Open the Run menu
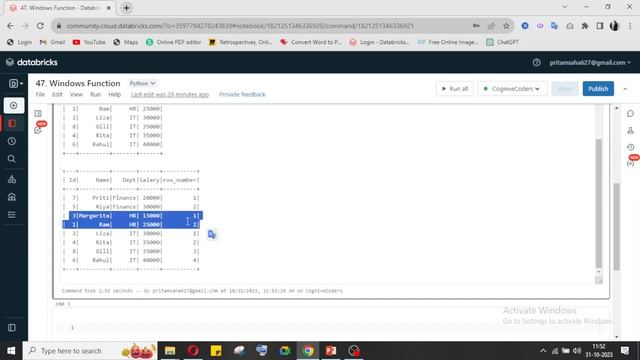The height and width of the screenshot is (360, 640). (95, 94)
